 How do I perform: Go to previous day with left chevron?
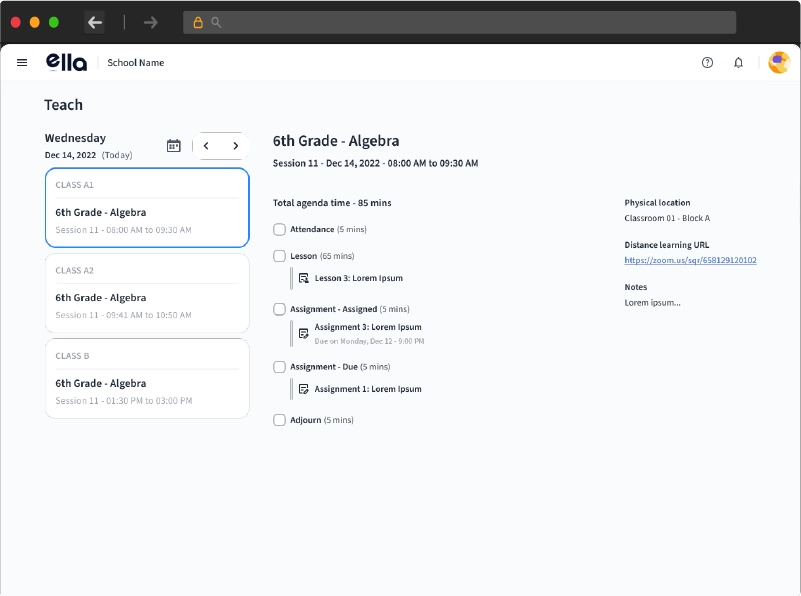pyautogui.click(x=206, y=146)
